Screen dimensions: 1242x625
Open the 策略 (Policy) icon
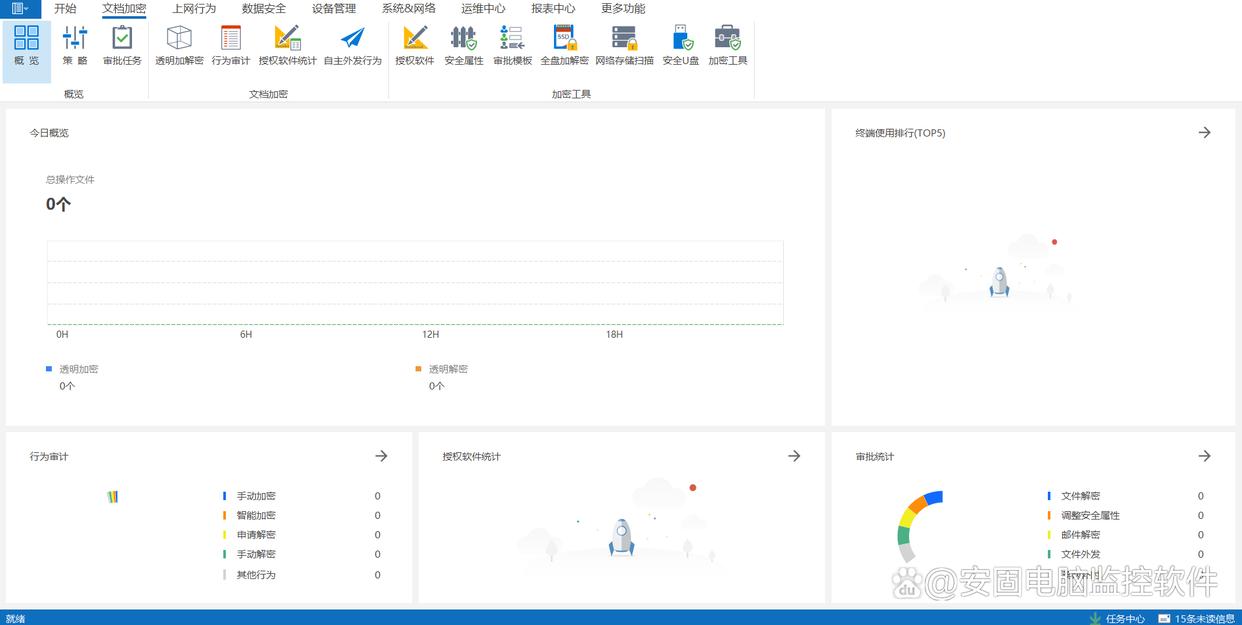75,45
